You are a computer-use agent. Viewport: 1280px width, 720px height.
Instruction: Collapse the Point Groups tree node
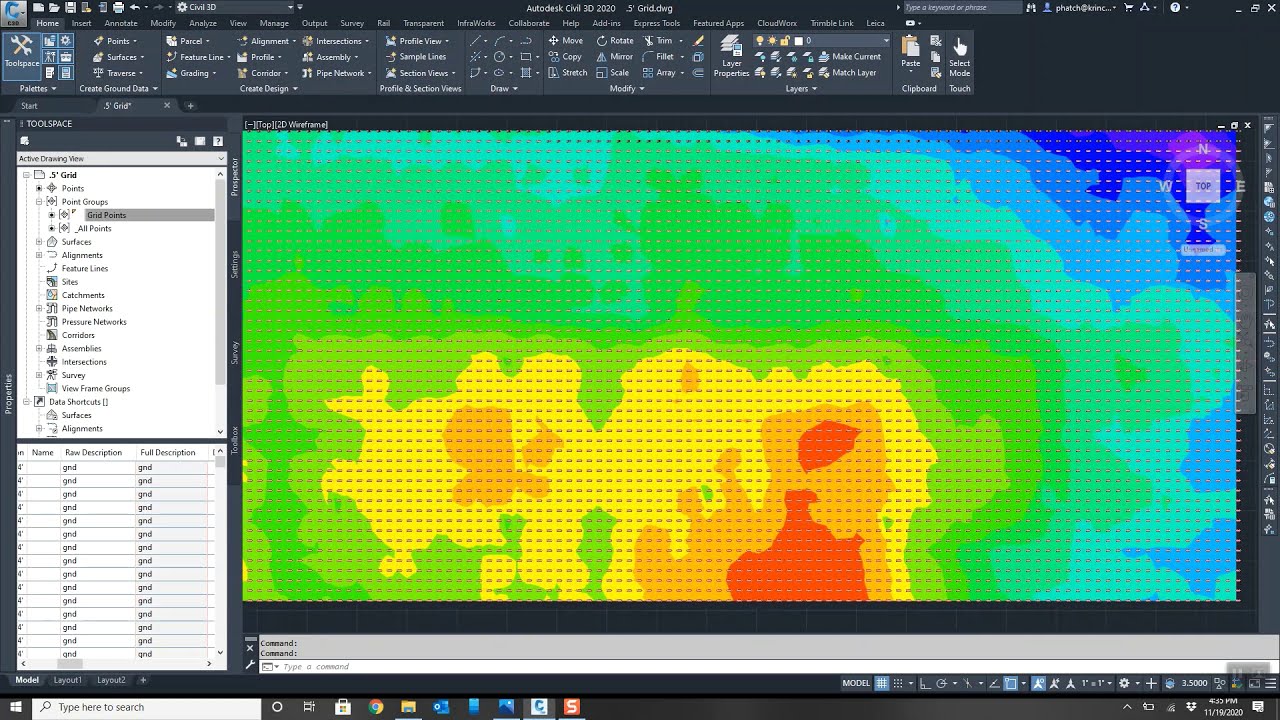[x=39, y=202]
